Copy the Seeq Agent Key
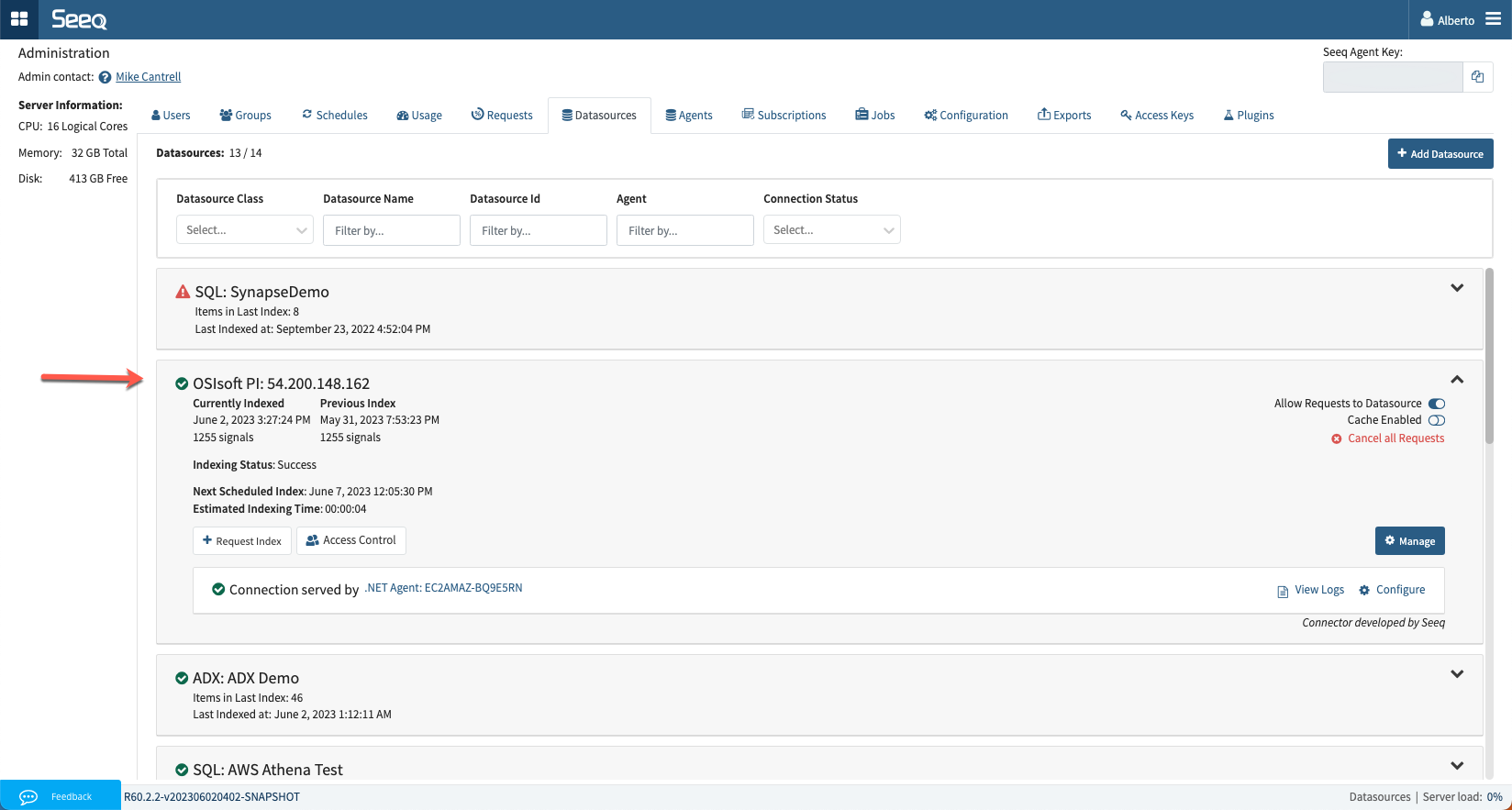Screen dimensions: 1512x810 [x=1477, y=77]
